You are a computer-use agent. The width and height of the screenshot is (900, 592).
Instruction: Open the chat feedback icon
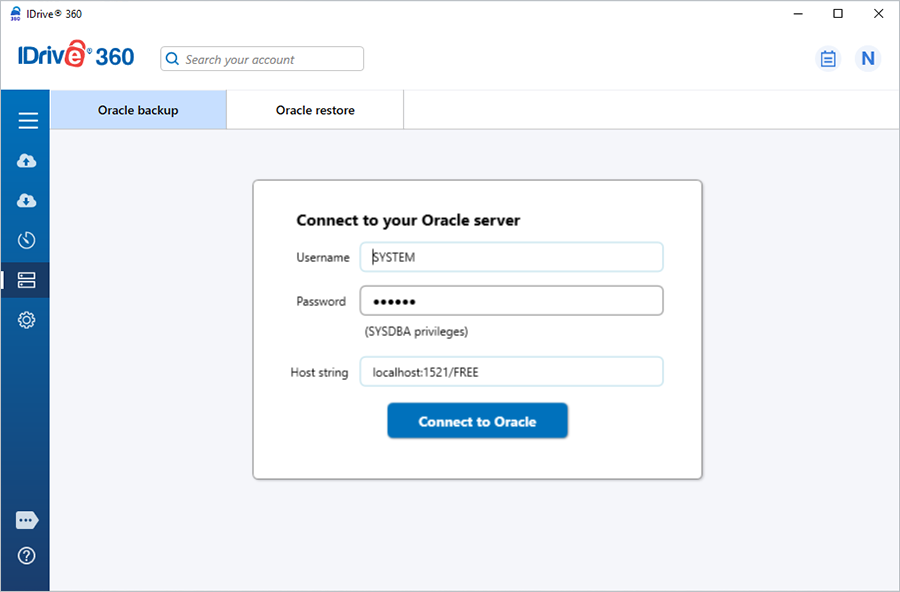click(x=27, y=520)
